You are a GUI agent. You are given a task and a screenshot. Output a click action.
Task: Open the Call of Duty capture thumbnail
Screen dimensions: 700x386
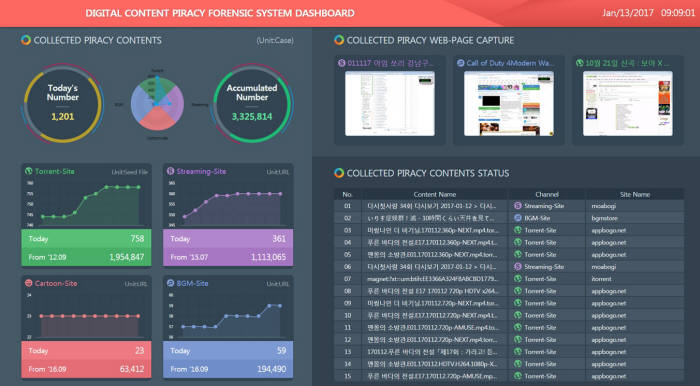click(x=509, y=104)
